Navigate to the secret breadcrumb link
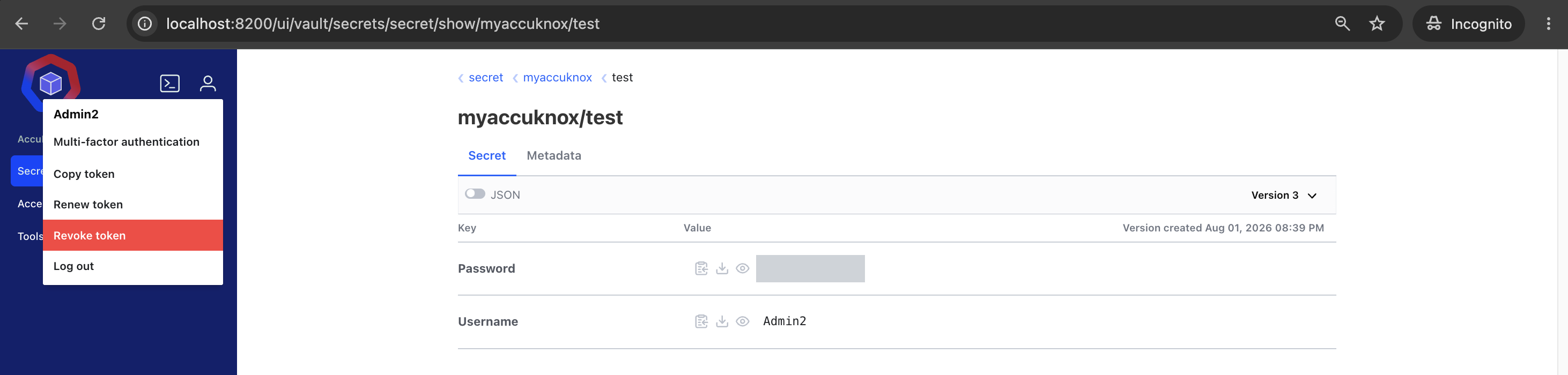Screen dimensions: 1568x375 coord(486,78)
